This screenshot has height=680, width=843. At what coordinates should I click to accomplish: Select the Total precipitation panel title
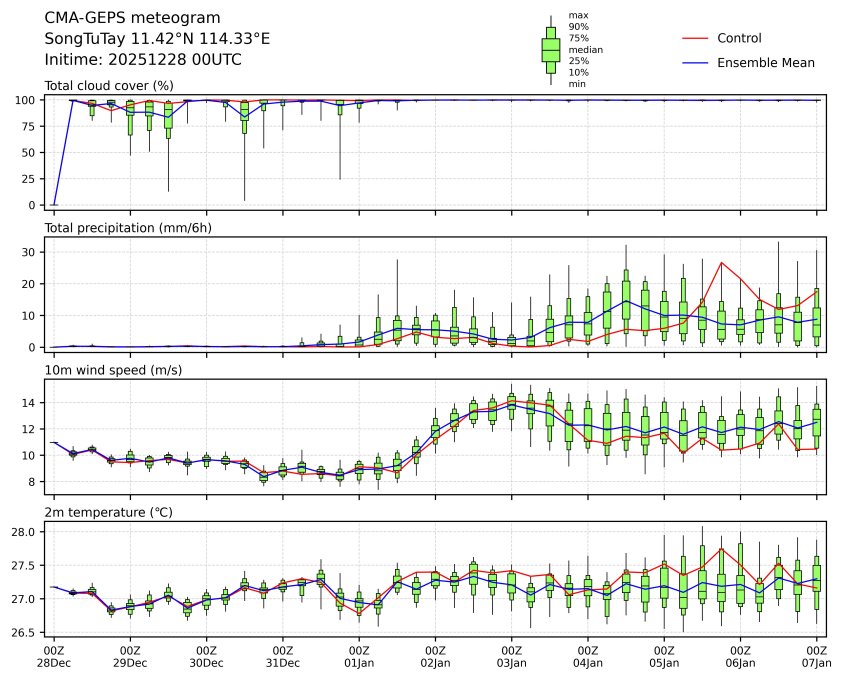(x=128, y=227)
